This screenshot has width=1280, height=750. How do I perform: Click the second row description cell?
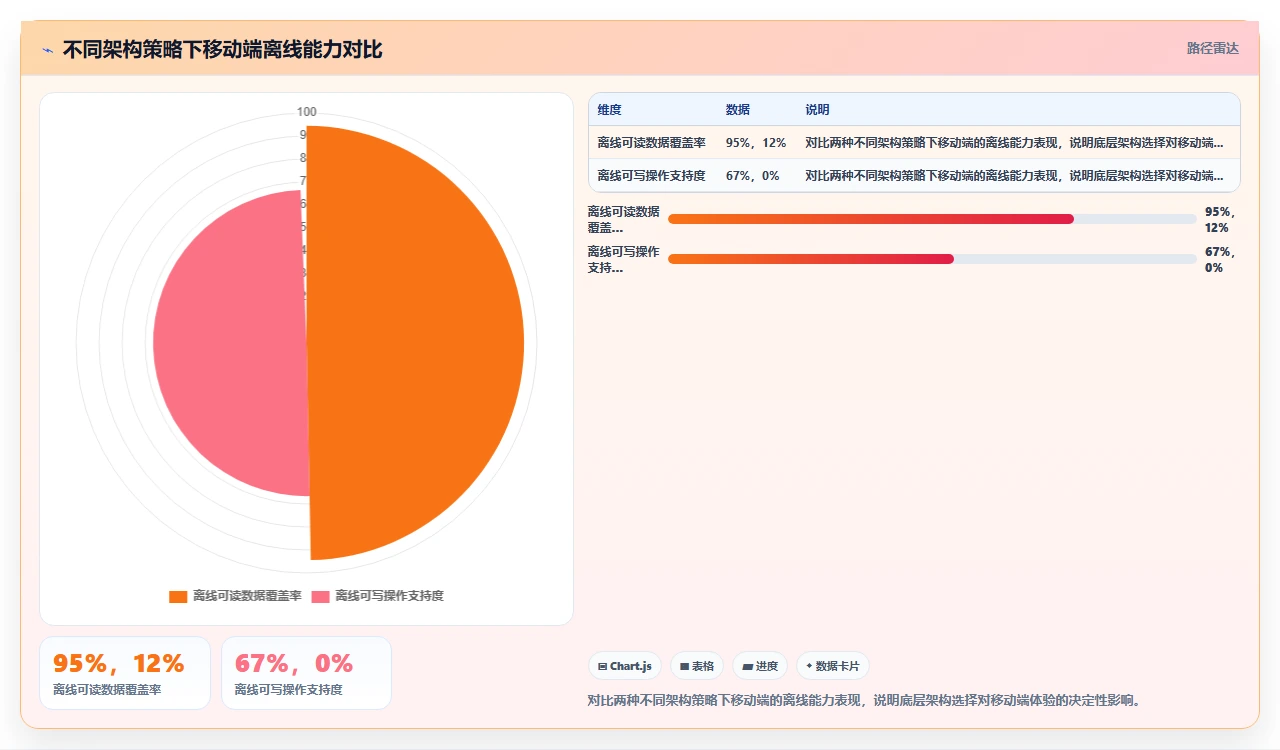[1018, 175]
